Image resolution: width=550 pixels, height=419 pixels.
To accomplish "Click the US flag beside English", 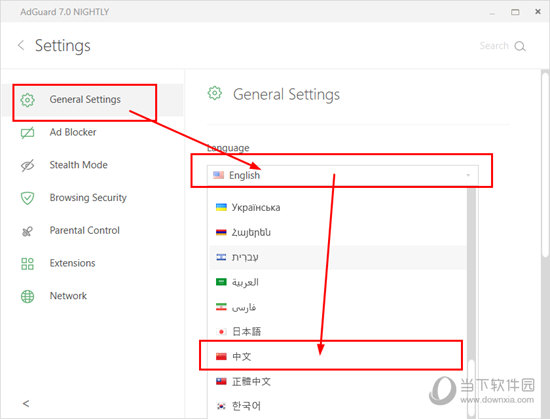I will pyautogui.click(x=218, y=175).
